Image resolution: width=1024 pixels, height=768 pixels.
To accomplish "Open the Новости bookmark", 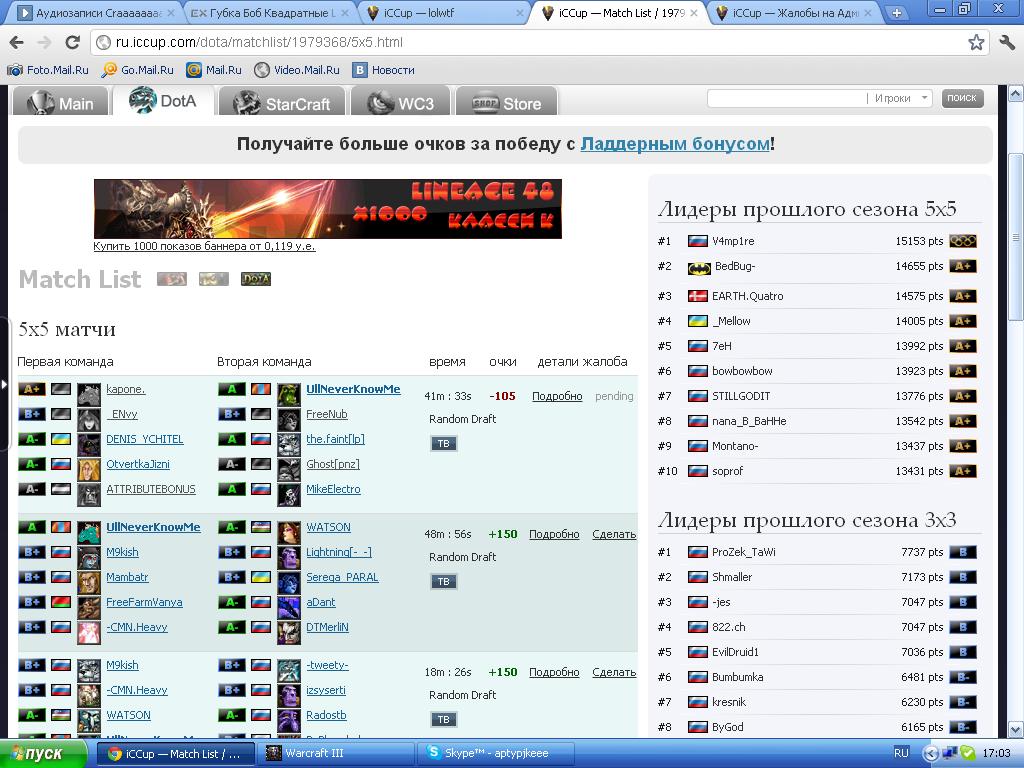I will click(384, 70).
